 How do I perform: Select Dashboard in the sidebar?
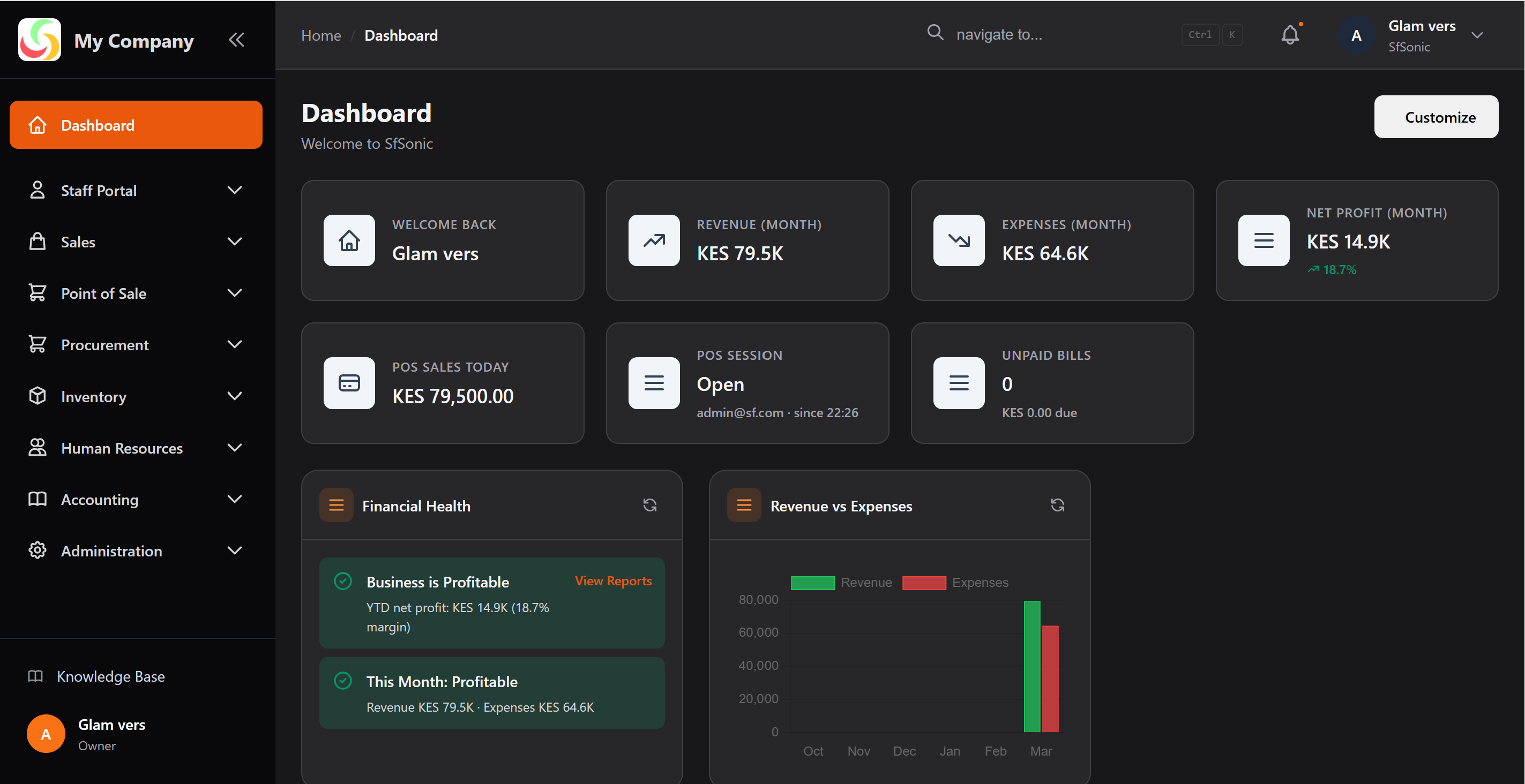click(97, 125)
